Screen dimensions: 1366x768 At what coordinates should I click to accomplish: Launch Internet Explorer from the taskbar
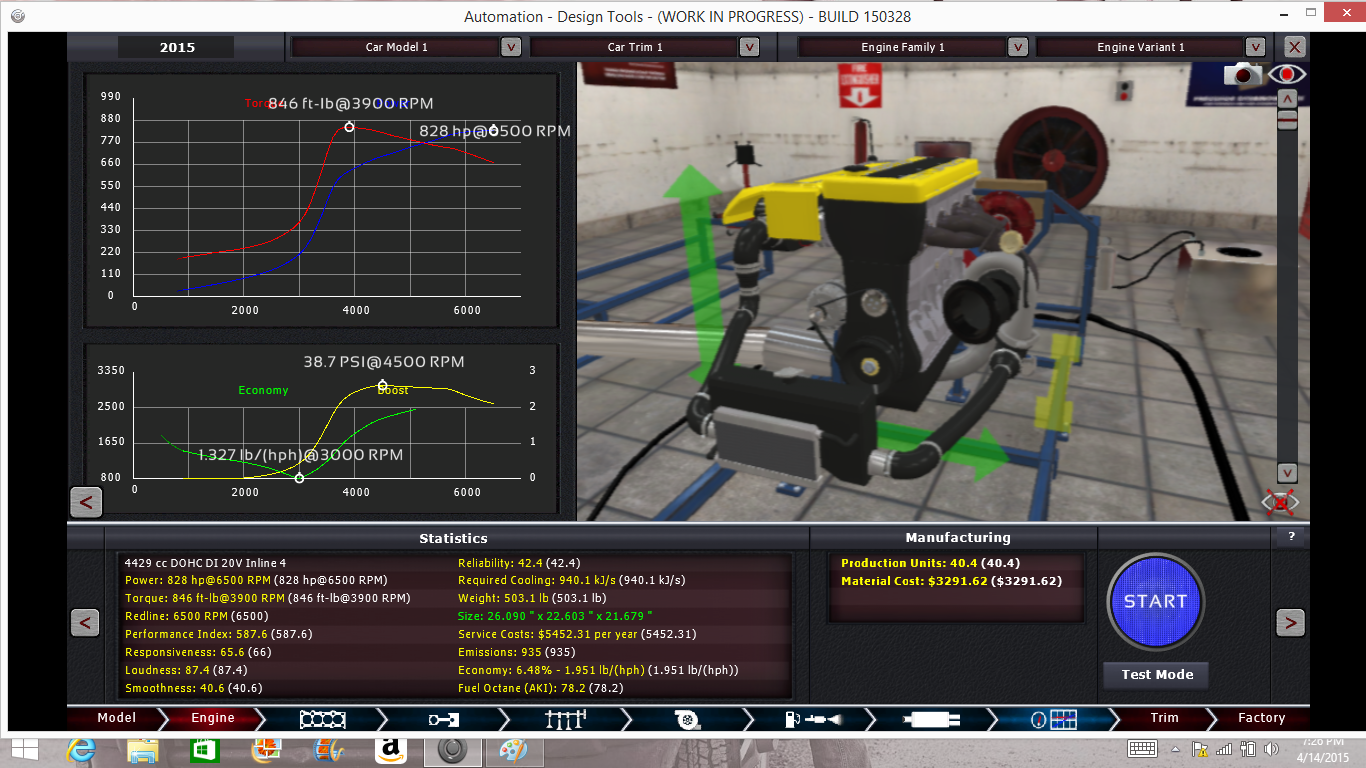(82, 749)
